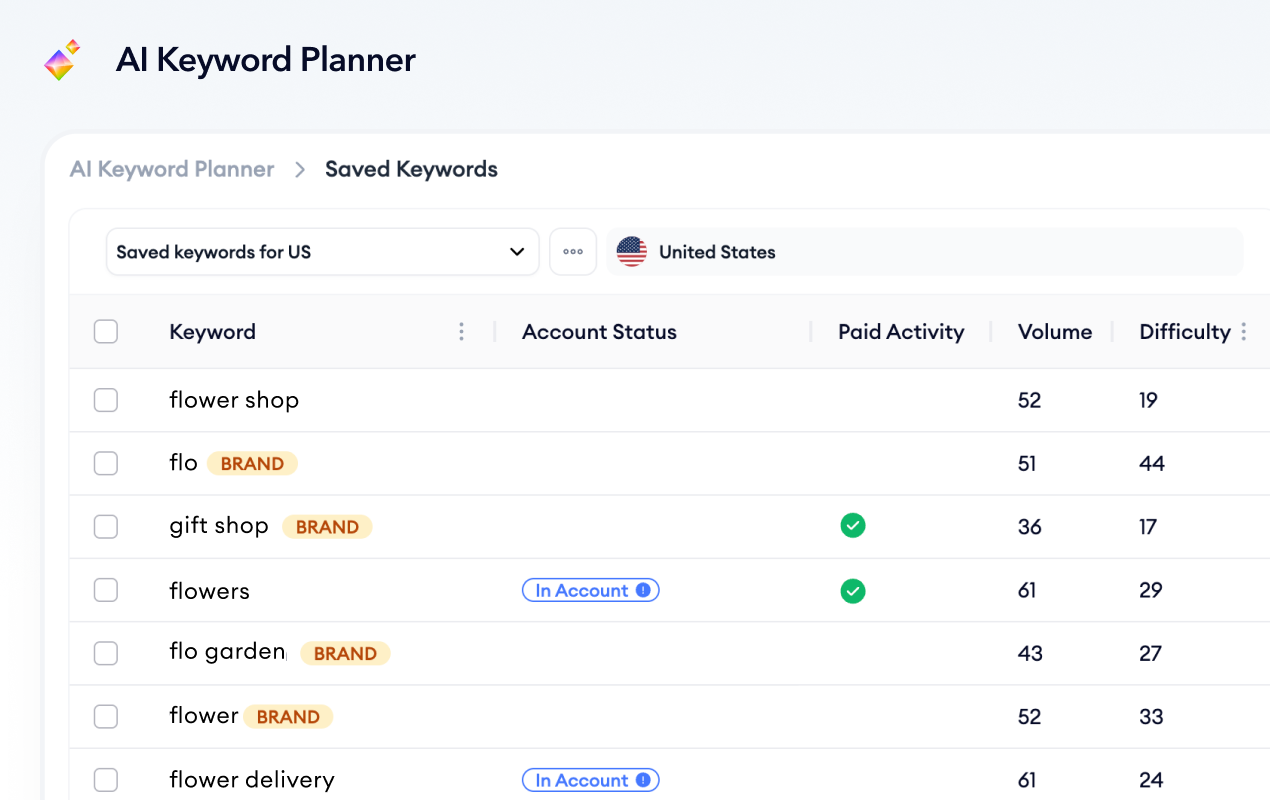The height and width of the screenshot is (800, 1270).
Task: Click difficulty value 27 for flo garden
Action: coord(1151,653)
